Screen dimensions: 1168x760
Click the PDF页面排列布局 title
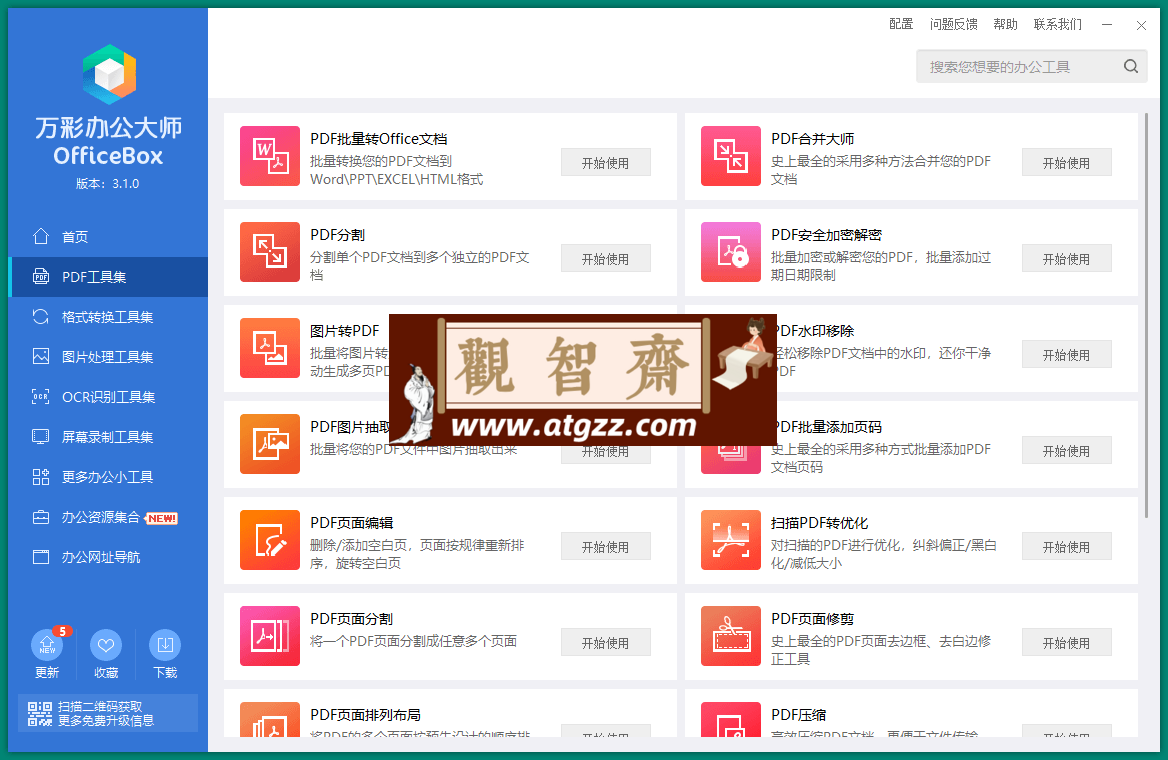(x=365, y=715)
